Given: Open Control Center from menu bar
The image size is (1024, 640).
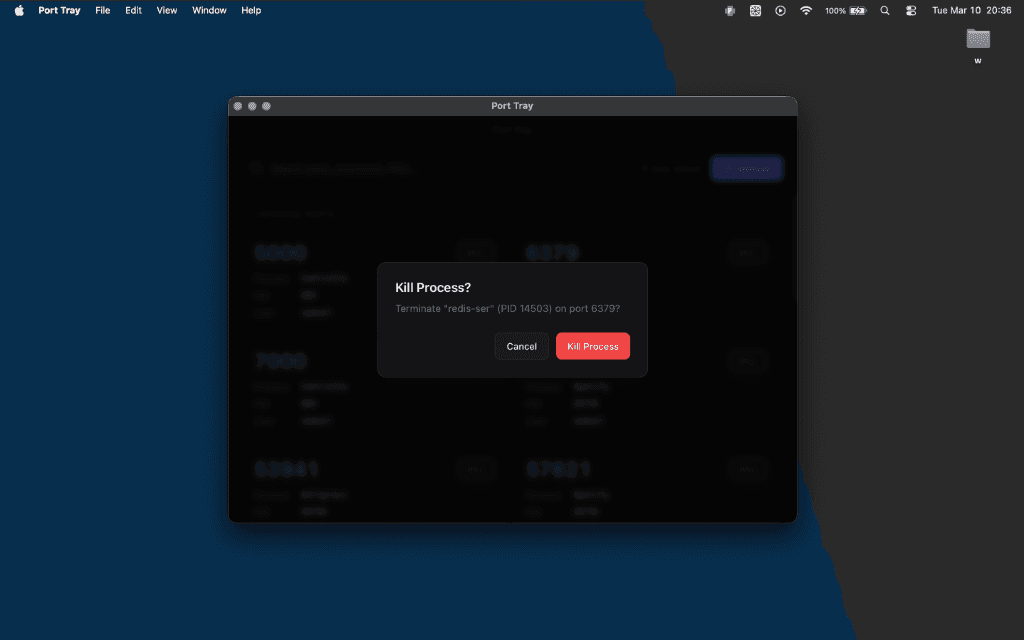Looking at the screenshot, I should pyautogui.click(x=911, y=10).
